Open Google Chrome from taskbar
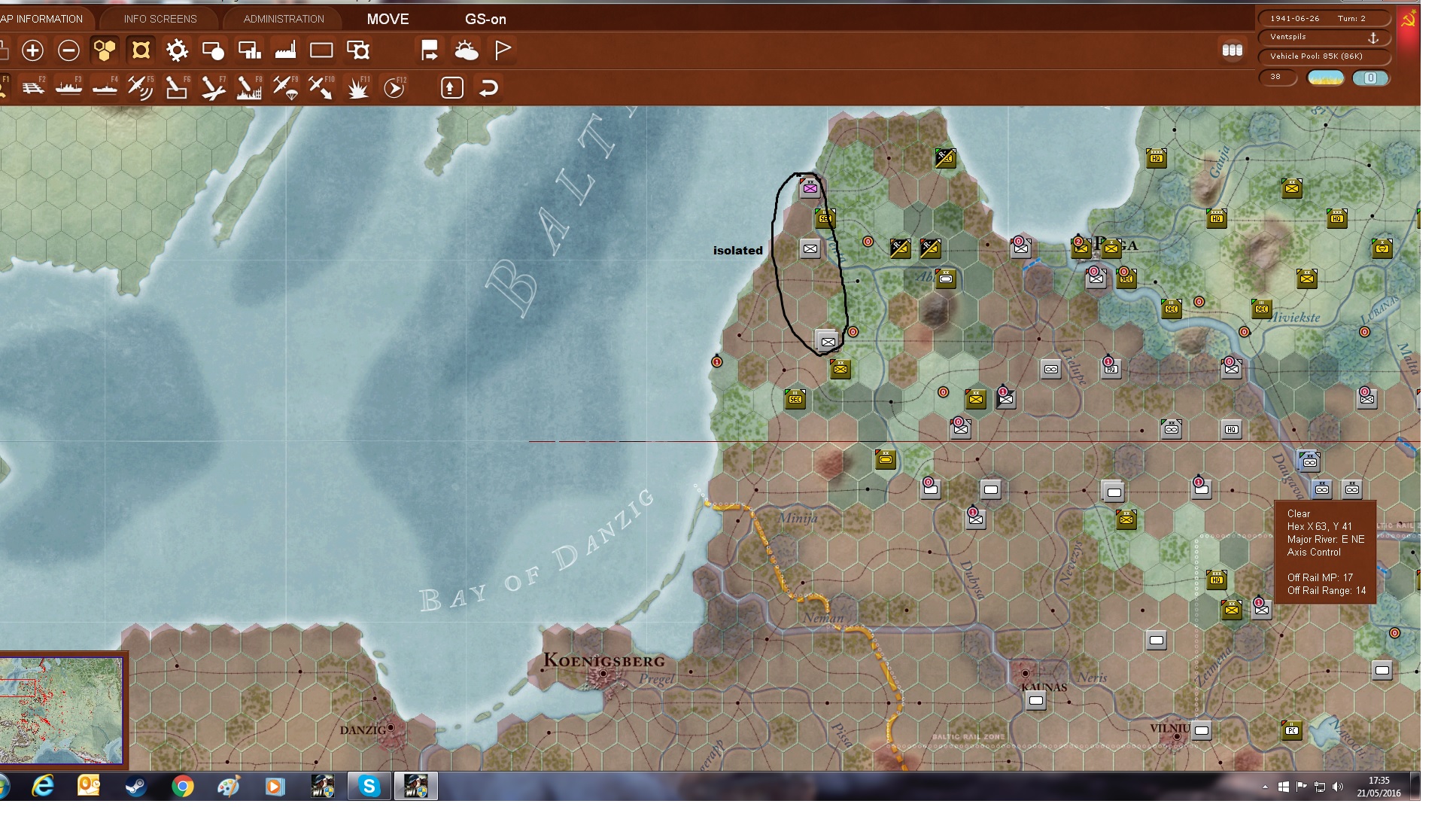 [x=182, y=787]
